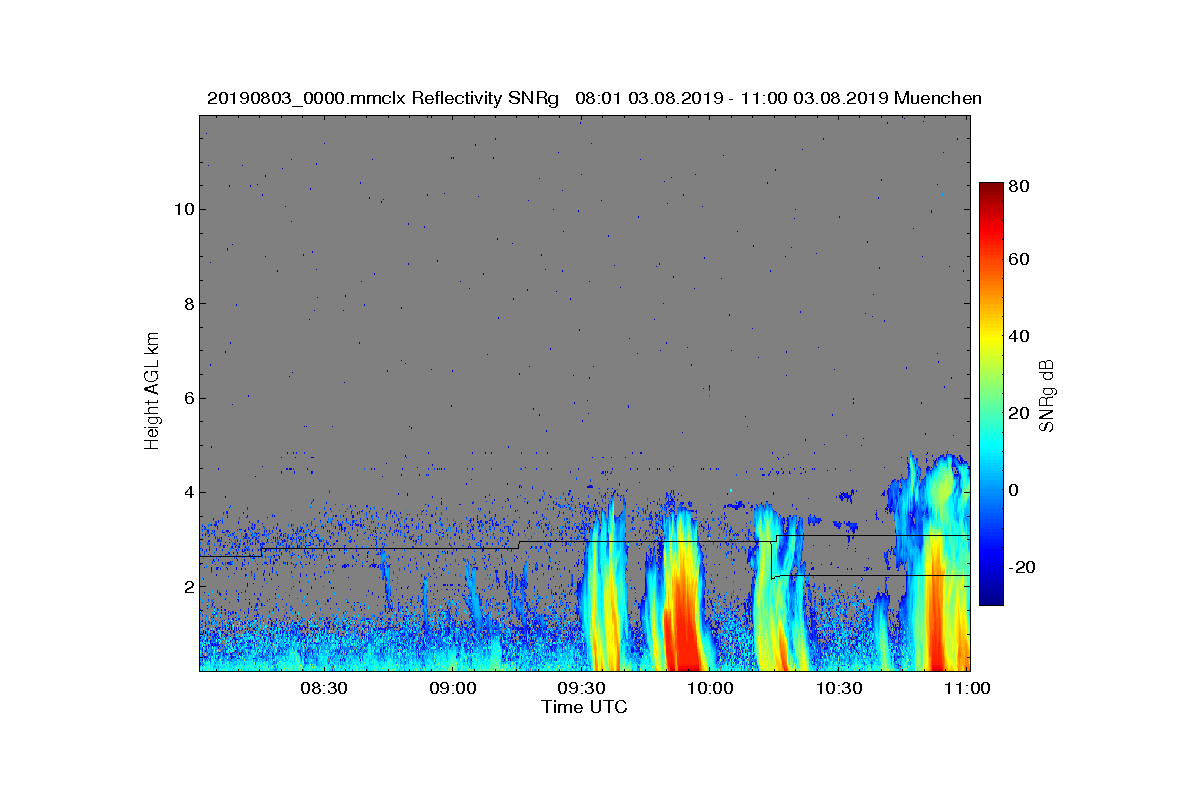This screenshot has height=800, width=1200.
Task: Click the '10:00' time axis tick label
Action: coord(711,688)
